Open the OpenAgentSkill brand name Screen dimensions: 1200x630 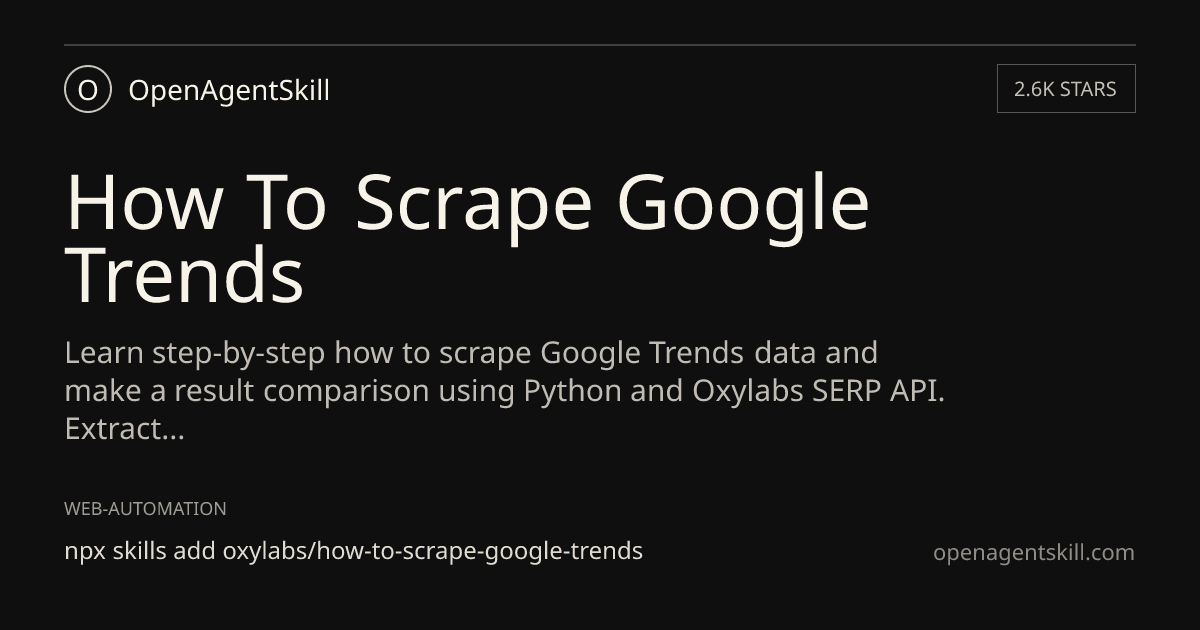pyautogui.click(x=229, y=90)
